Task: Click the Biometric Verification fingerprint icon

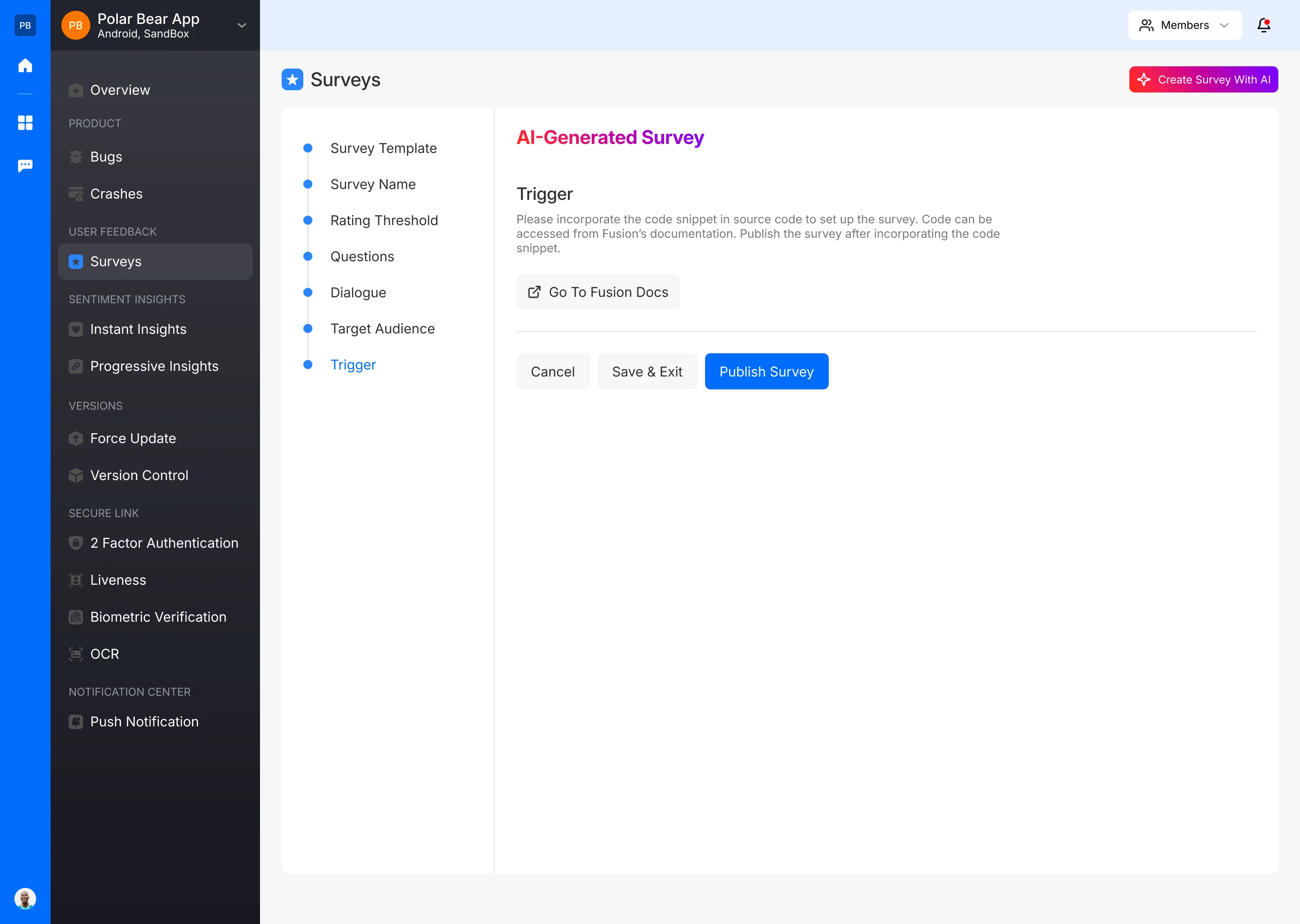Action: tap(76, 617)
